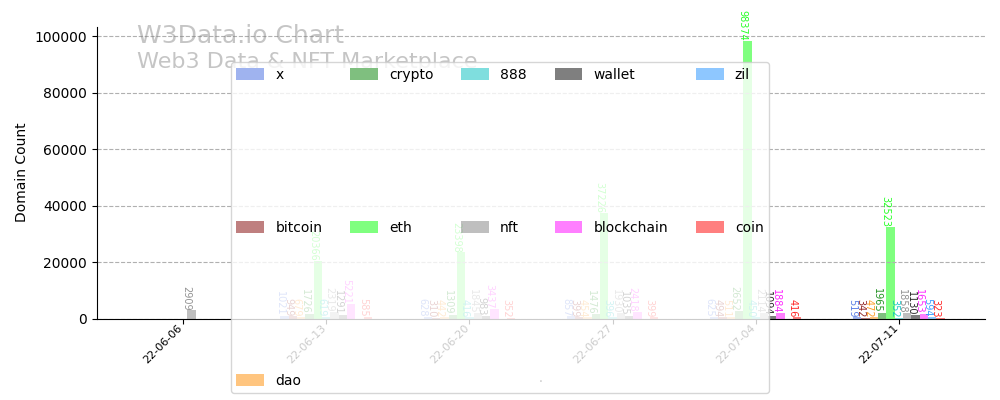Click the W3Data.io Chart title text

240,36
